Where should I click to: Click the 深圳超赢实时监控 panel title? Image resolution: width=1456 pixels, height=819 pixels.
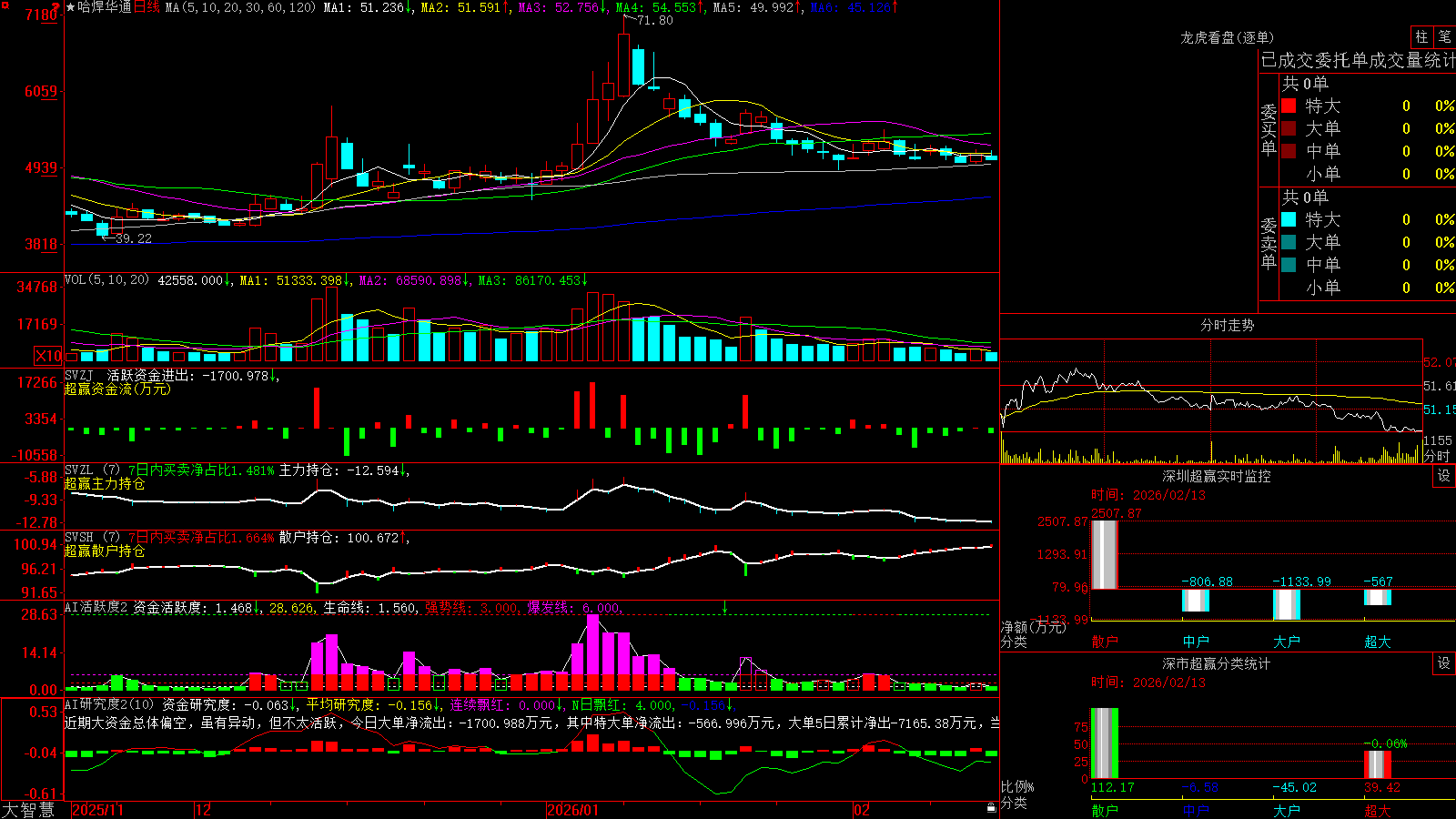point(1216,476)
